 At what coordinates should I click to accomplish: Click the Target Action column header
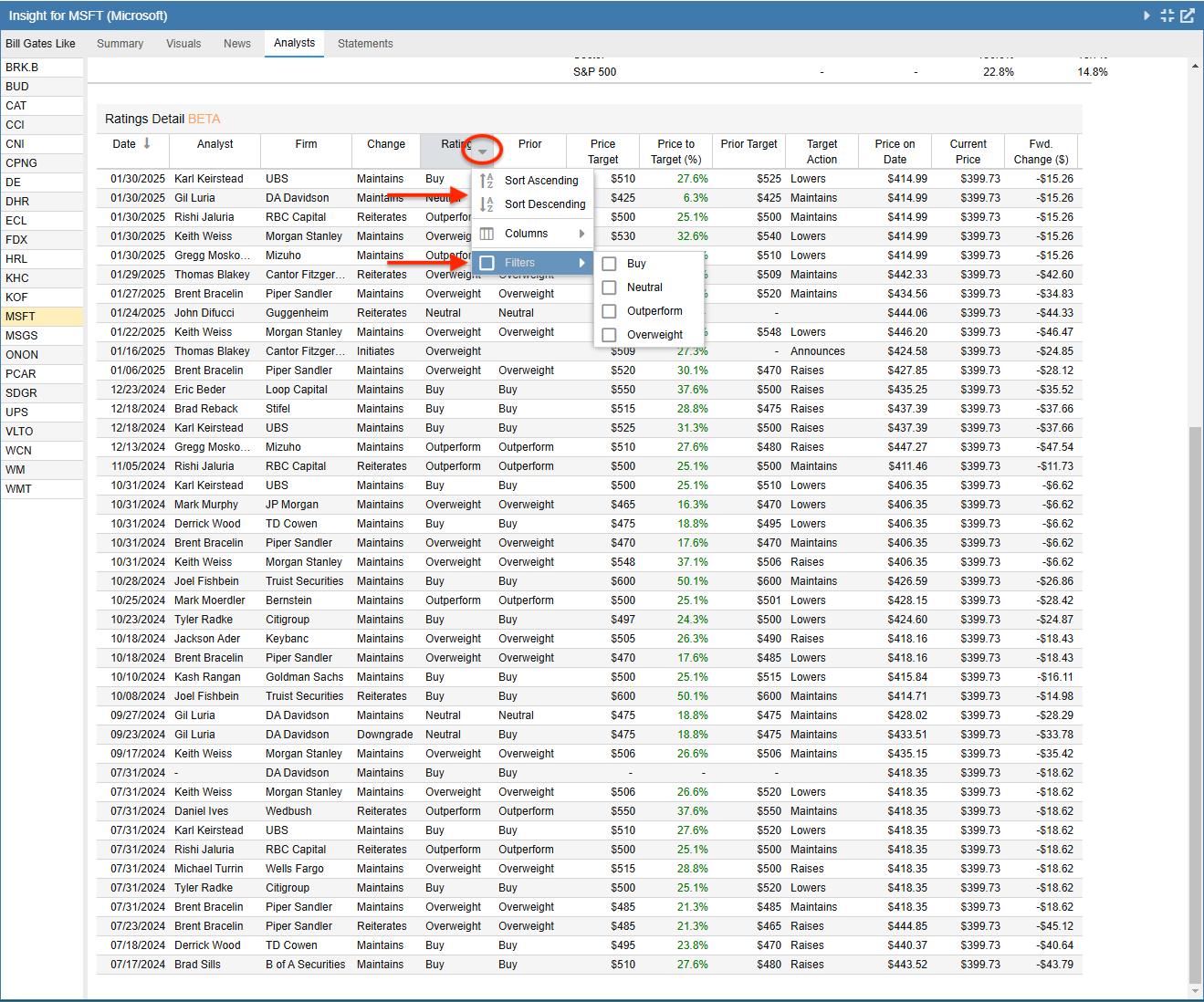822,151
